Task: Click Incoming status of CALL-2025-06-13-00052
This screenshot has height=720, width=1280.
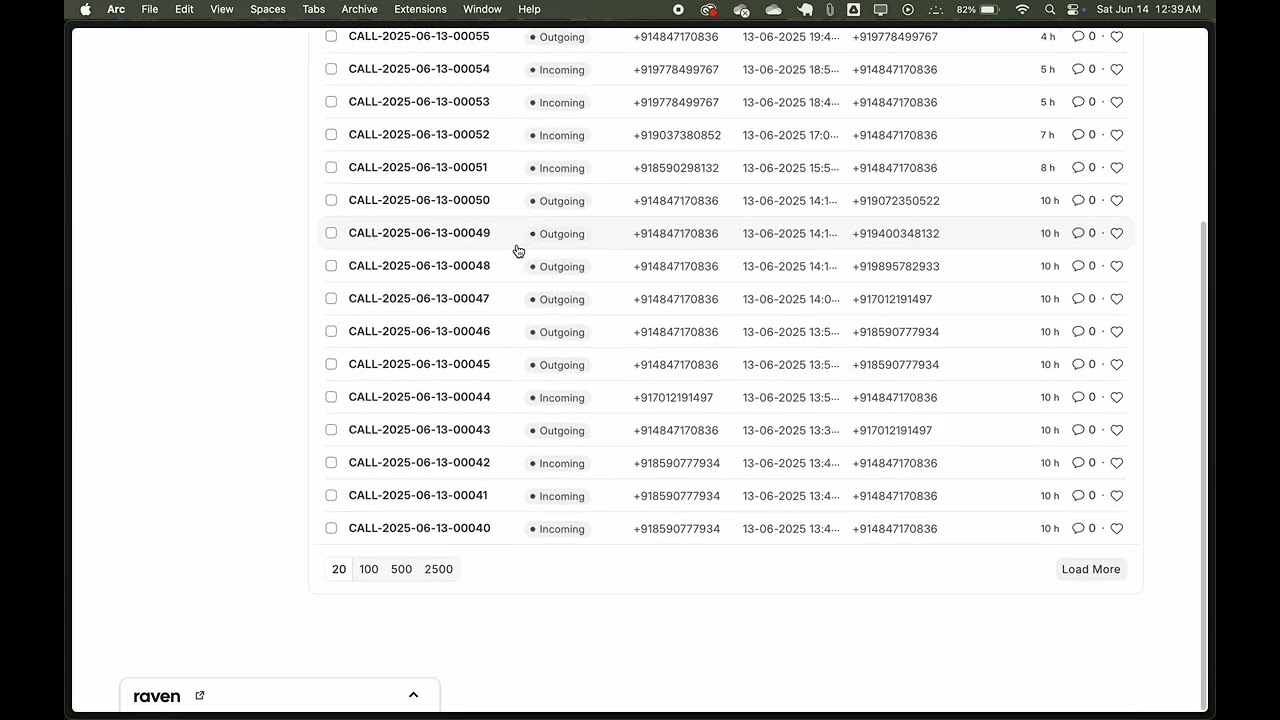Action: tap(558, 135)
